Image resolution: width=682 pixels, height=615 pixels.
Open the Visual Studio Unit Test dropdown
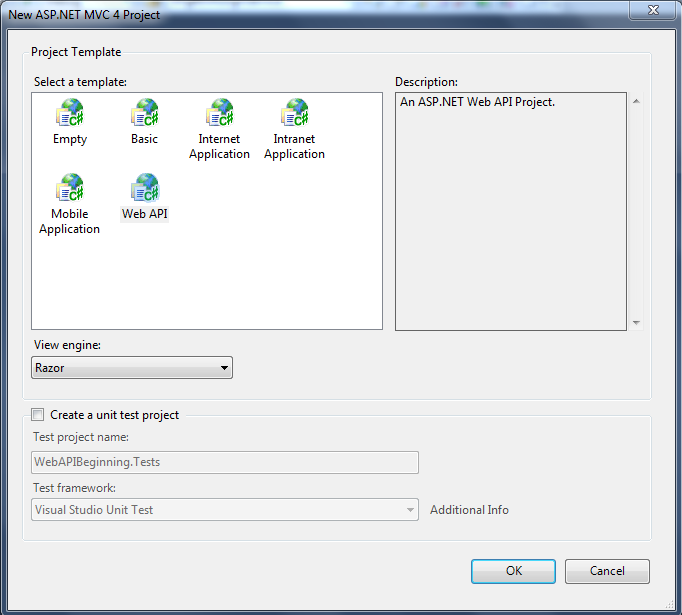(225, 509)
